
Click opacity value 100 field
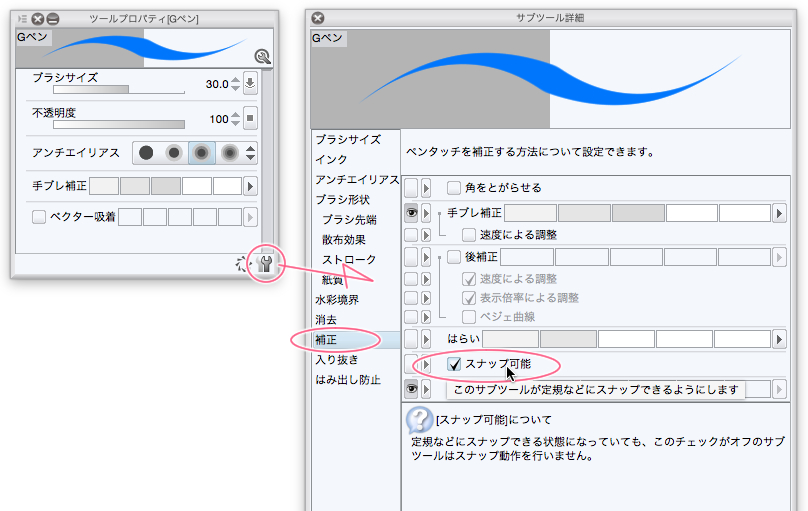(x=218, y=119)
